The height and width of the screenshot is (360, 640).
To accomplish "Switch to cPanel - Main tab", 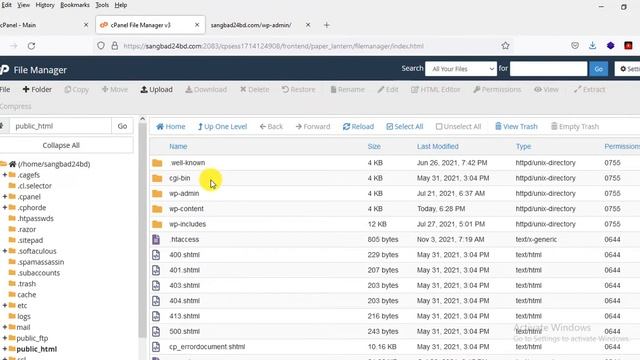I will (x=43, y=25).
